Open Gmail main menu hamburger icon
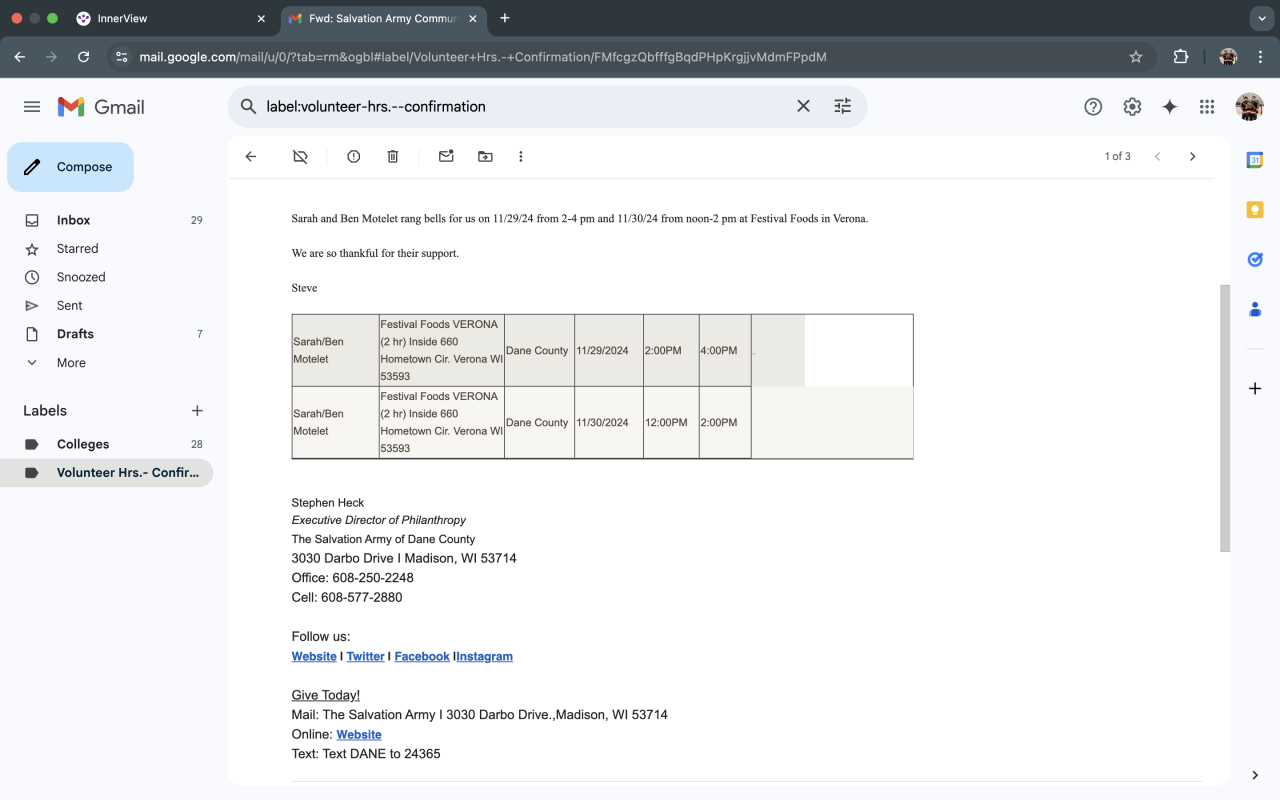The image size is (1280, 800). [32, 107]
